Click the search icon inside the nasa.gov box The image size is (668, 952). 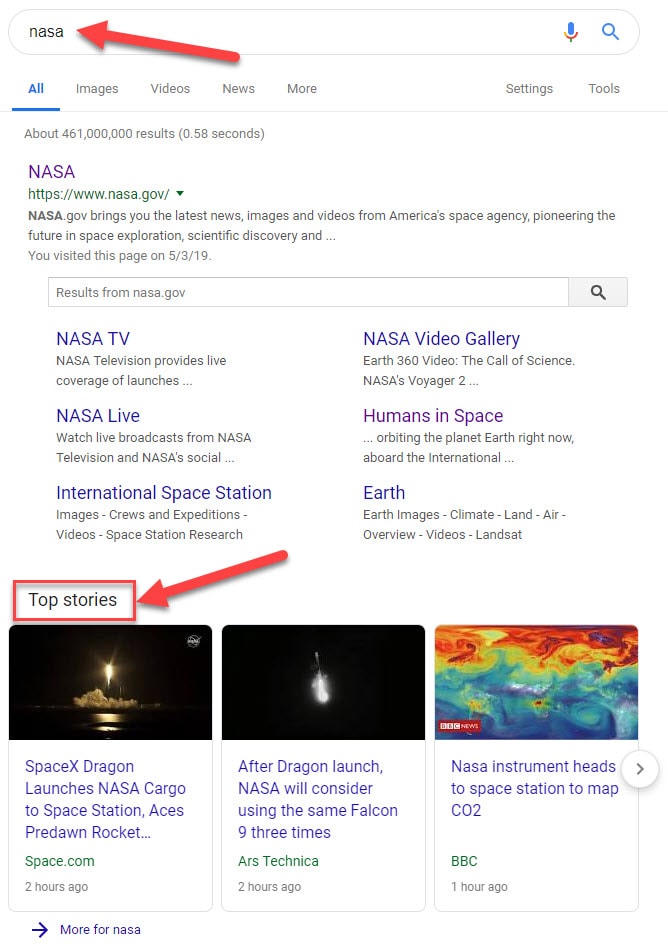[598, 291]
